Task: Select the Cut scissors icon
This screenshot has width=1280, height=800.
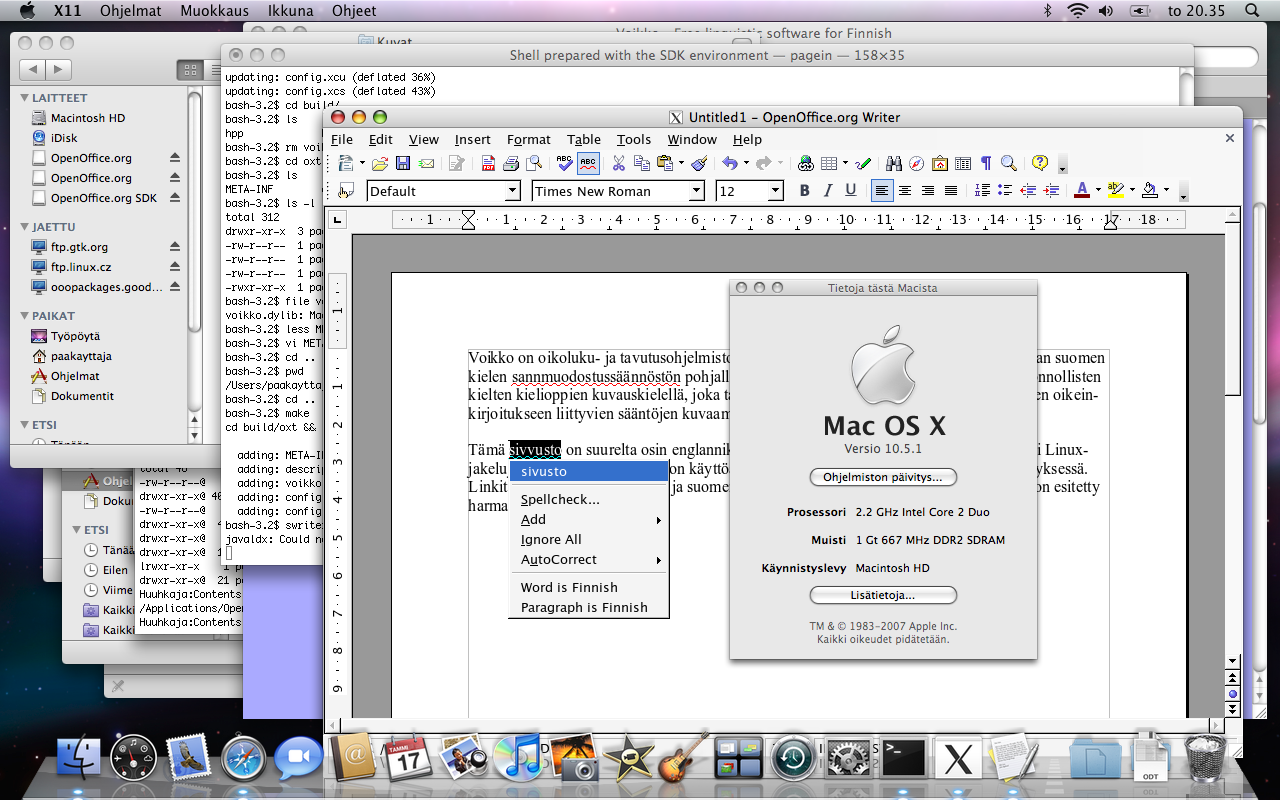Action: point(619,163)
